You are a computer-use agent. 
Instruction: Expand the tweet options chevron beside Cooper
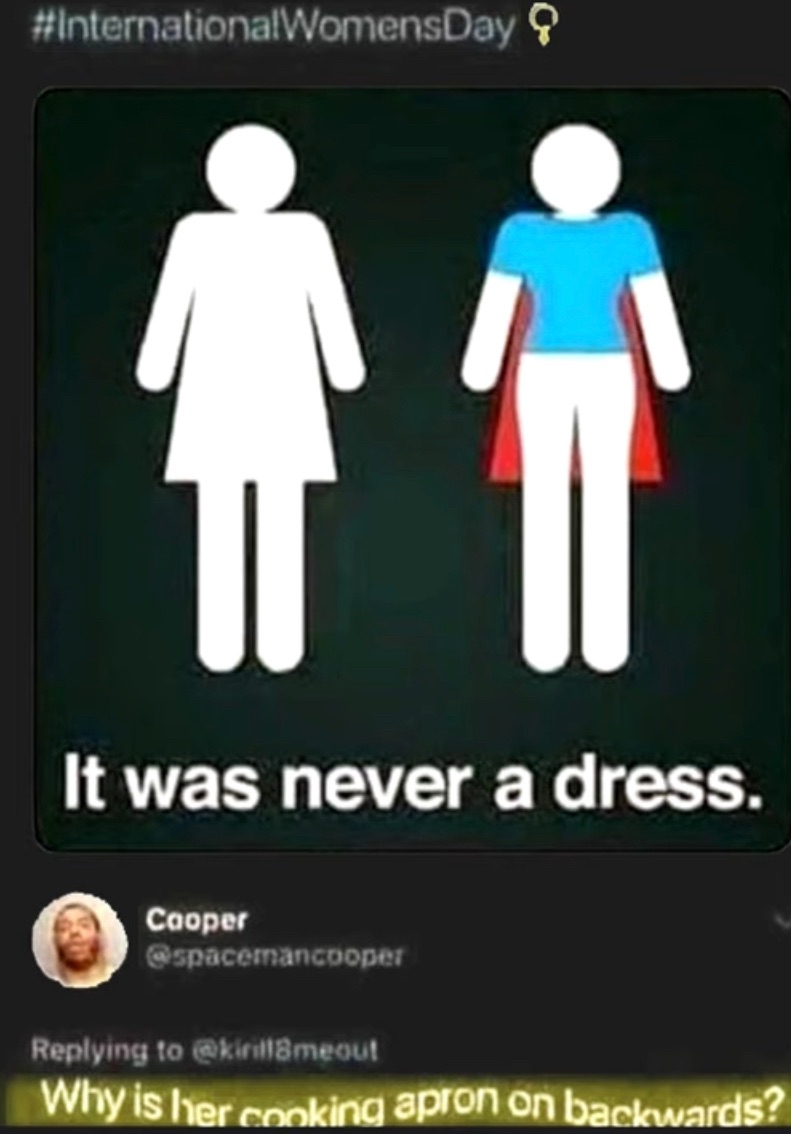781,921
